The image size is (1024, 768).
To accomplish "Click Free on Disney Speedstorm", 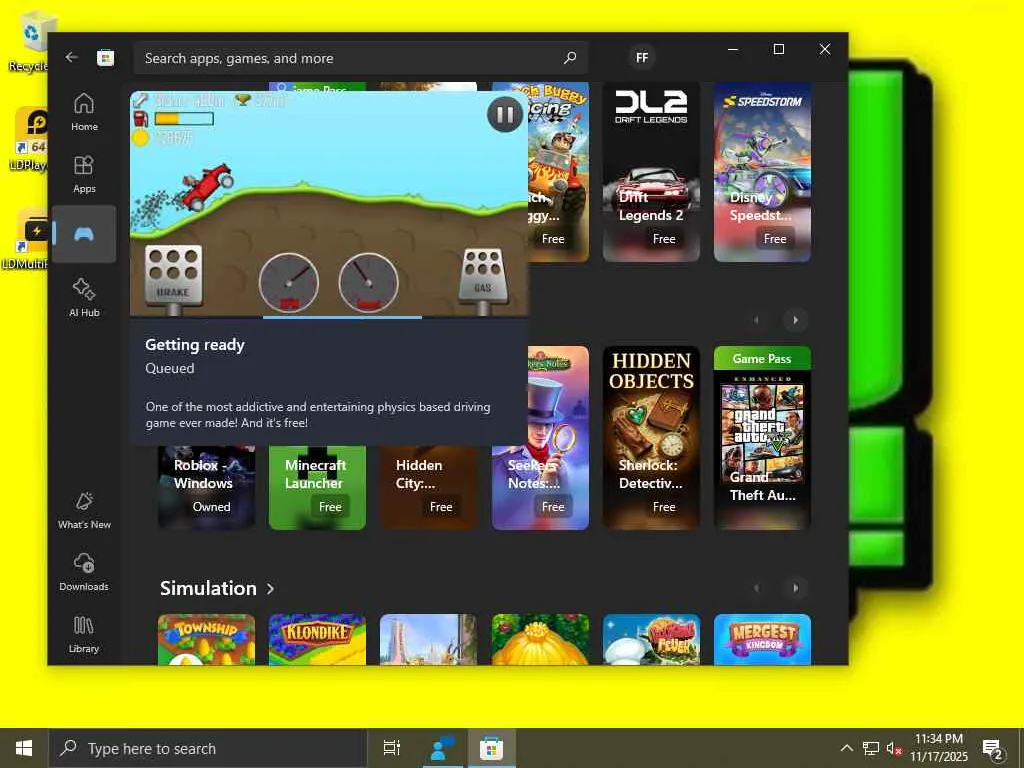I will click(775, 239).
